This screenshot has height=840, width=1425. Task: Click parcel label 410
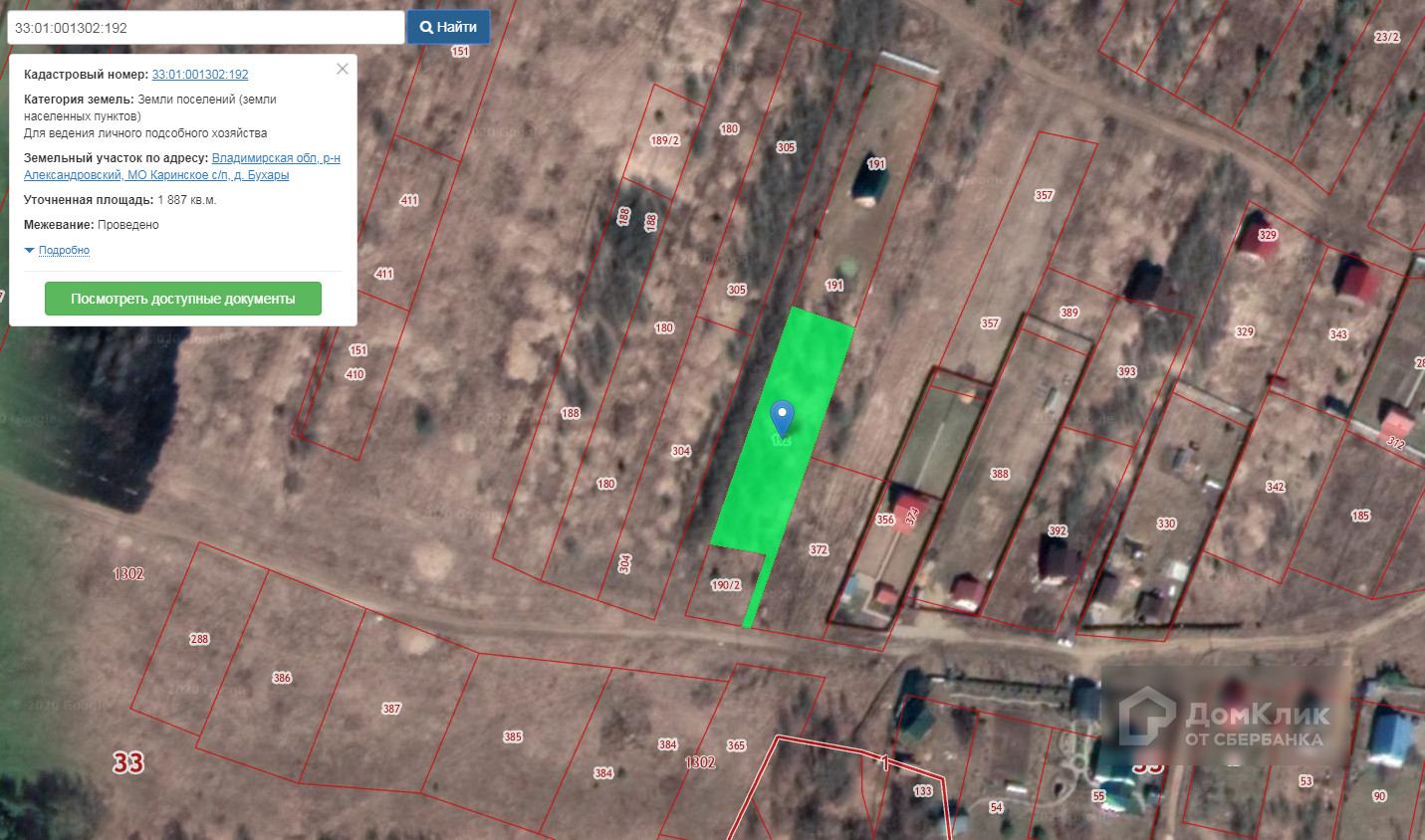tap(355, 374)
